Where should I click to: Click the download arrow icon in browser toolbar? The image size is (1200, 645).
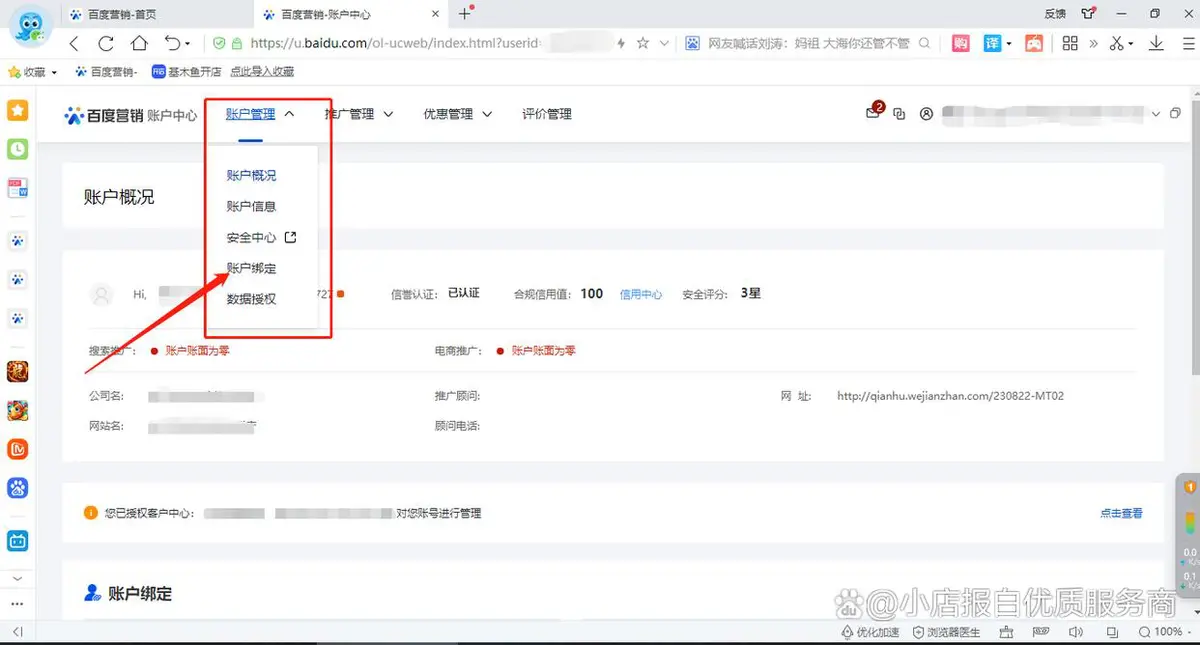click(1156, 44)
